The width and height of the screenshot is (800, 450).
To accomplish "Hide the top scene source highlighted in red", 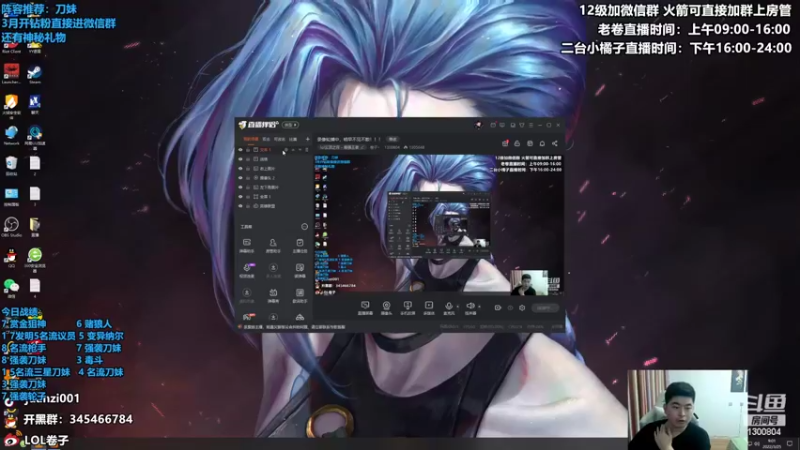I will [241, 150].
